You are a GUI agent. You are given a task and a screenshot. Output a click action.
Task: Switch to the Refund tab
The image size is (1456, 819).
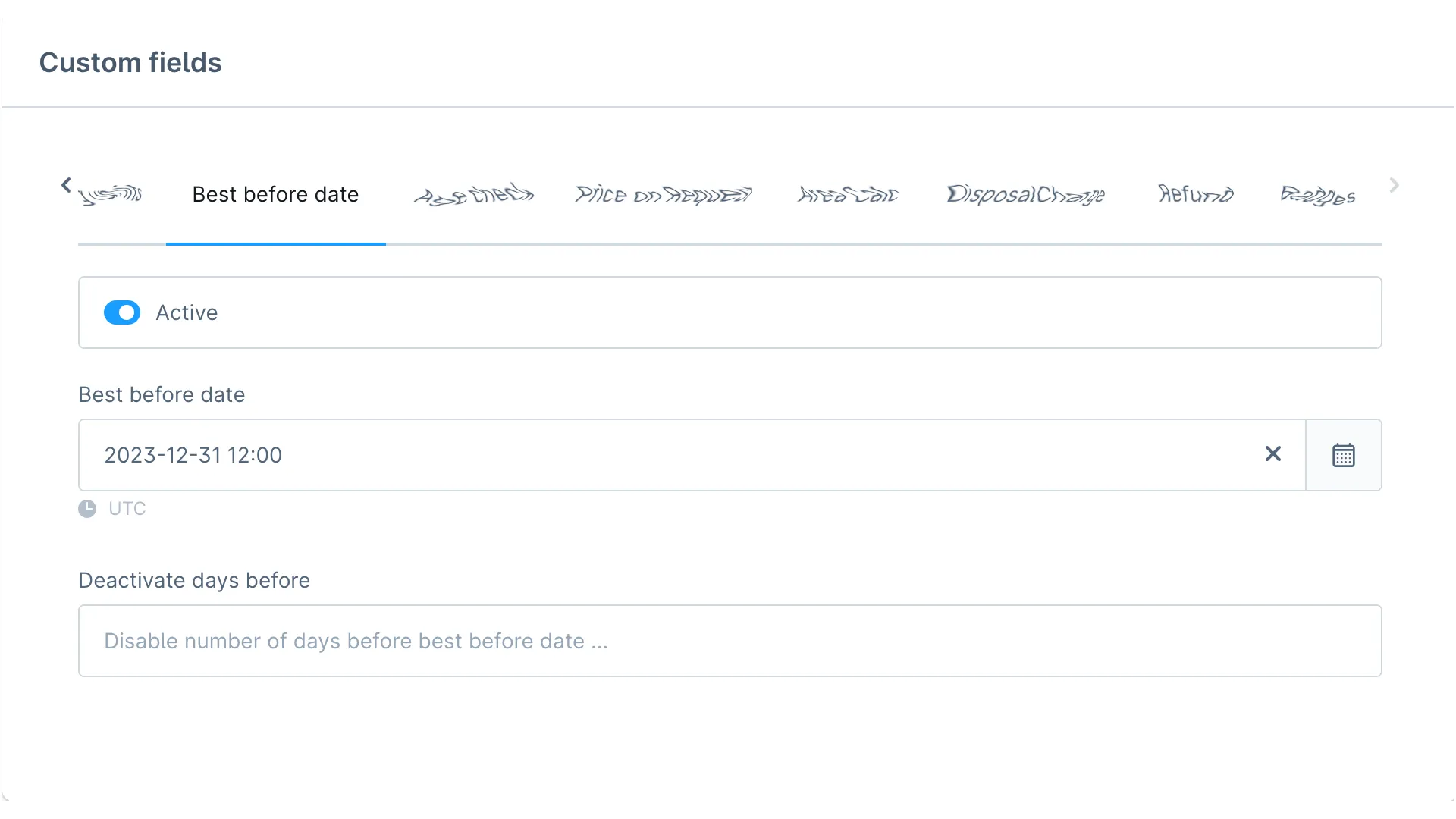[x=1195, y=195]
